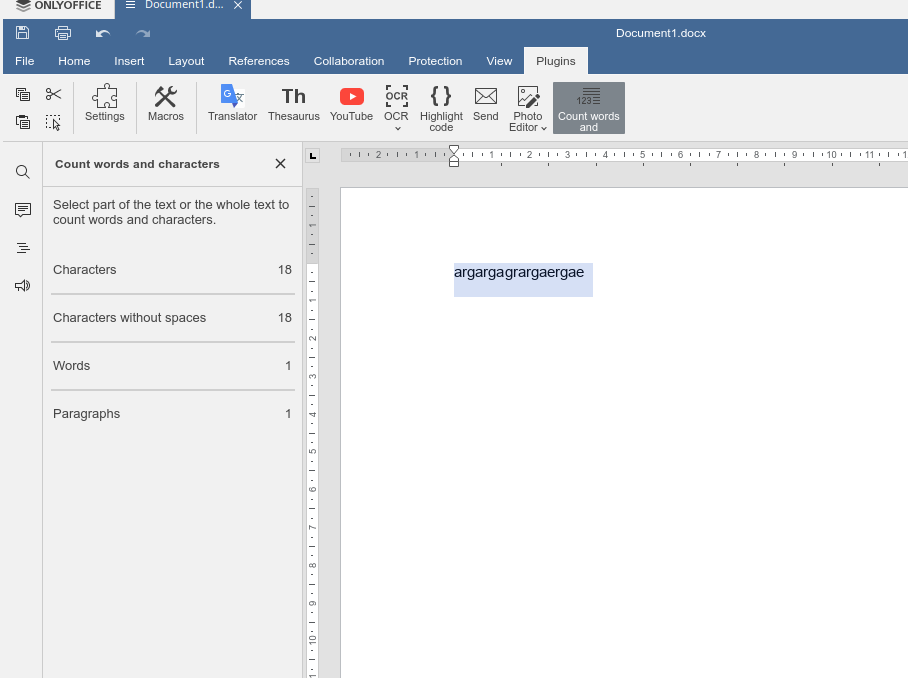908x678 pixels.
Task: Open the plugin Settings
Action: (104, 105)
